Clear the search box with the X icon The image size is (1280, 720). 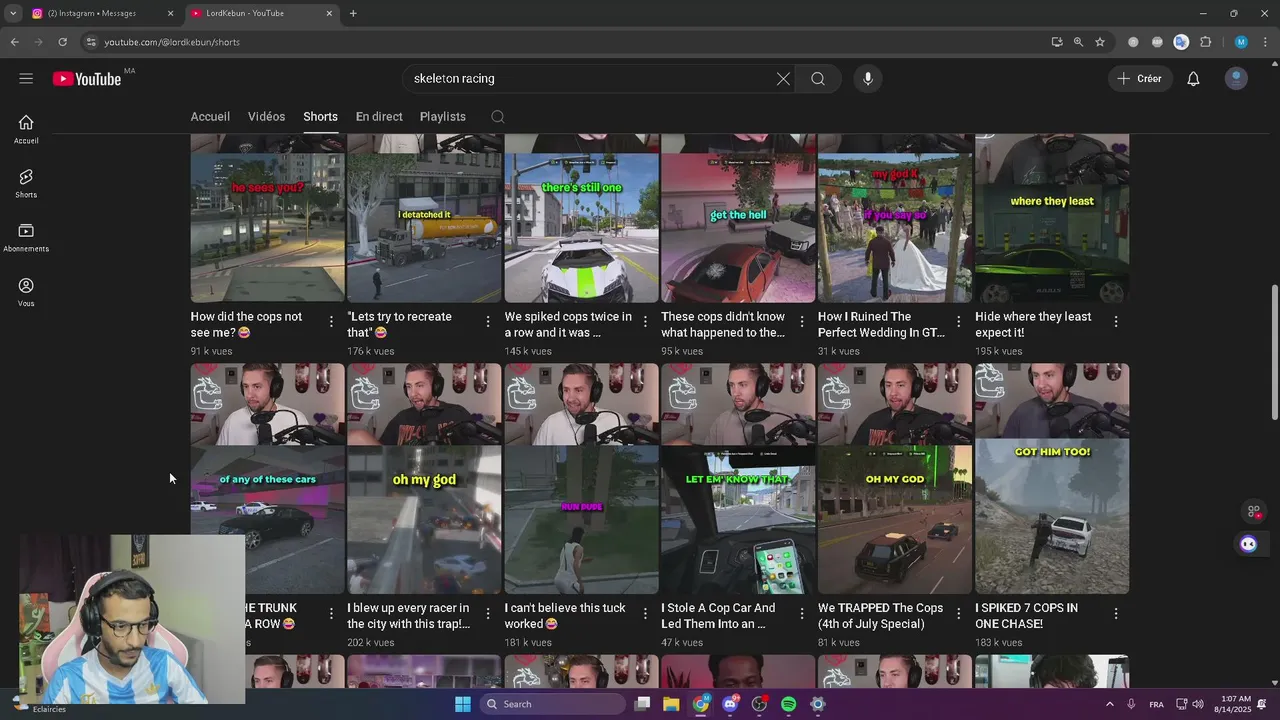coord(783,79)
